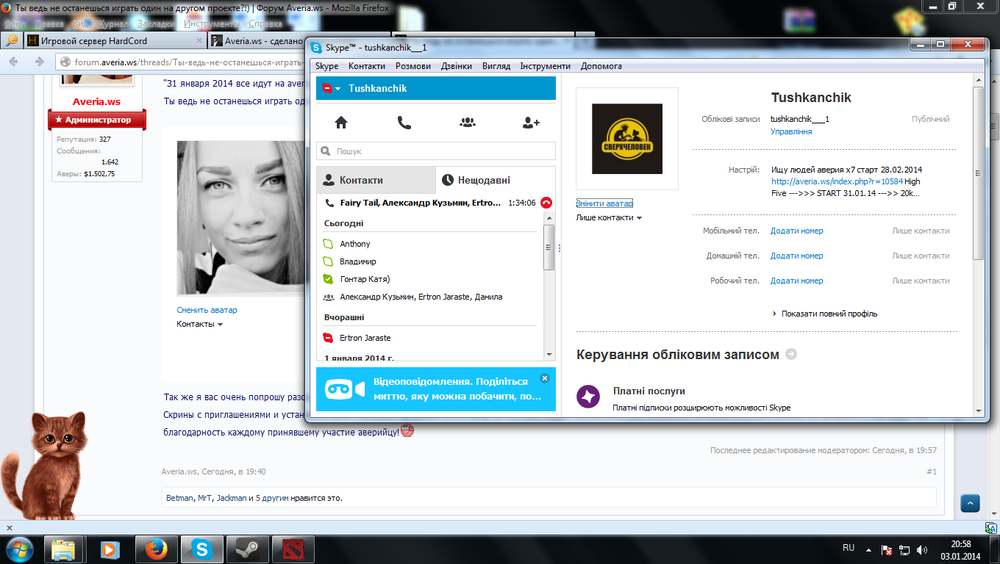Open the Дзвінки menu

pos(457,66)
